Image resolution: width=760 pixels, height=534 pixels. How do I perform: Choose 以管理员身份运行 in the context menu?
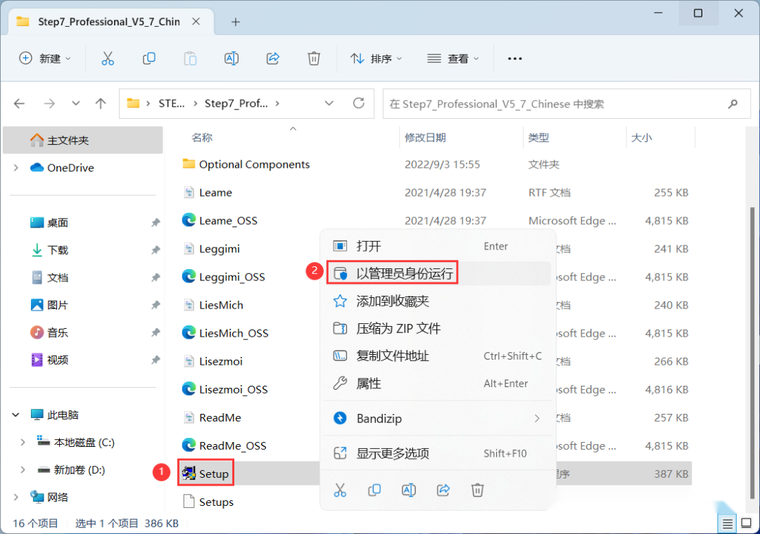pyautogui.click(x=437, y=273)
